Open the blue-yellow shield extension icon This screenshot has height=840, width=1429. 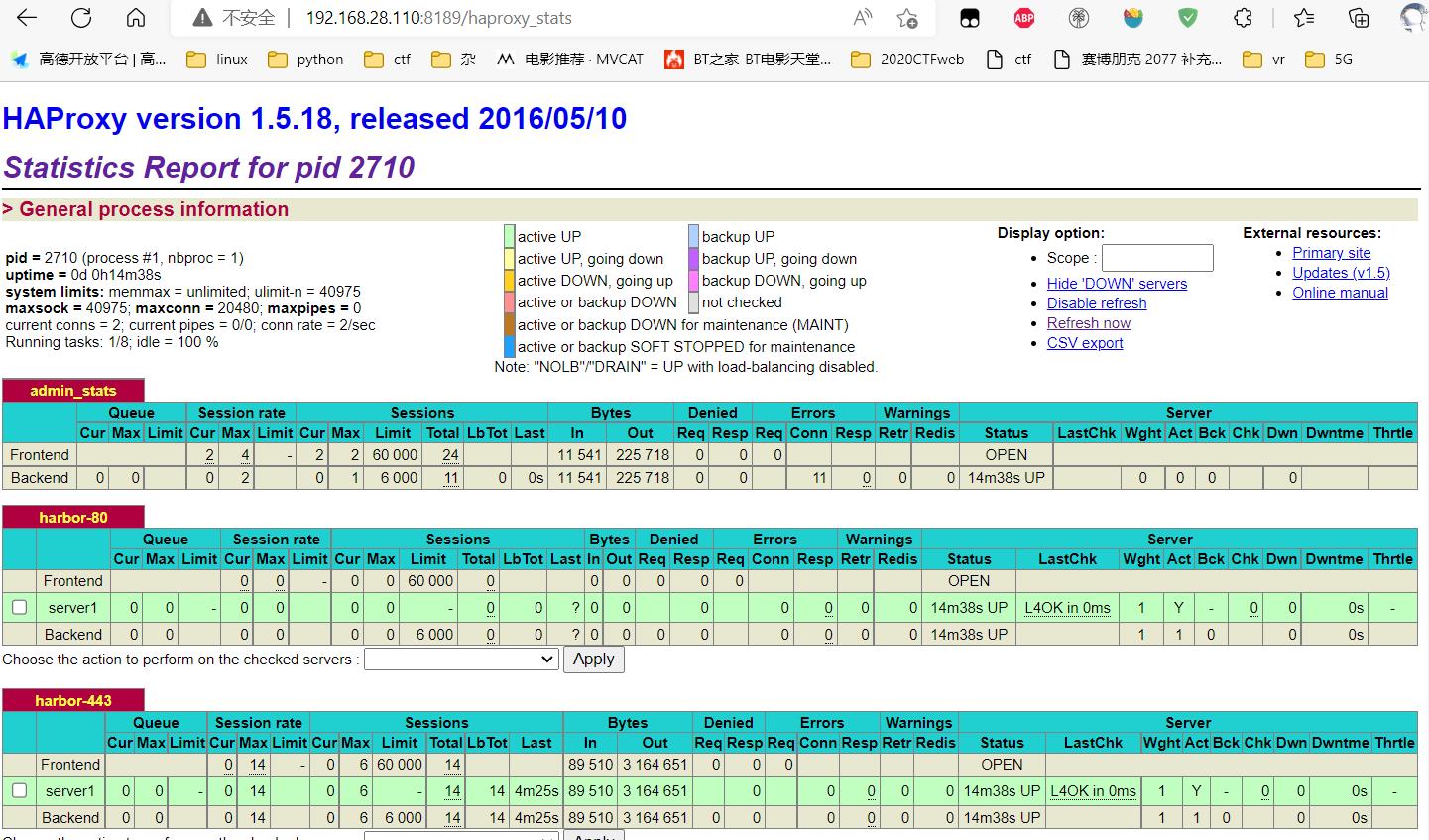tap(1133, 18)
